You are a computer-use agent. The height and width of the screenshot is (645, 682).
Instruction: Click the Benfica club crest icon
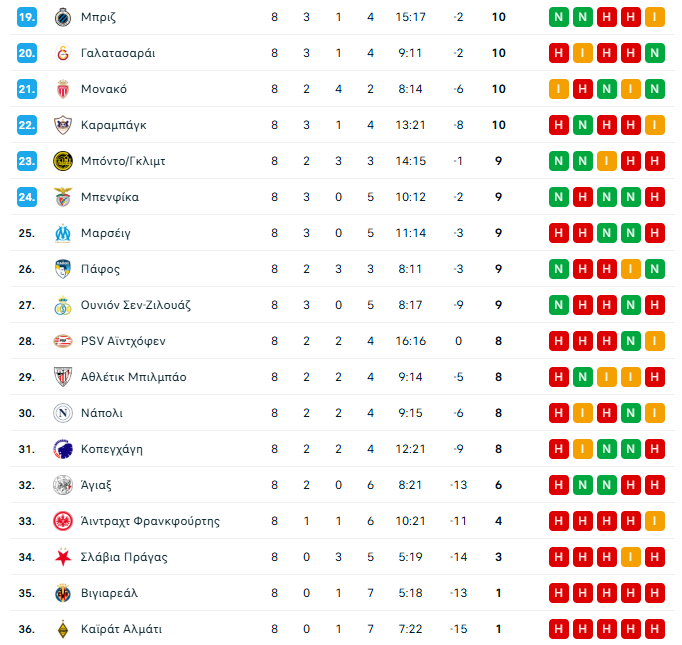[x=62, y=197]
